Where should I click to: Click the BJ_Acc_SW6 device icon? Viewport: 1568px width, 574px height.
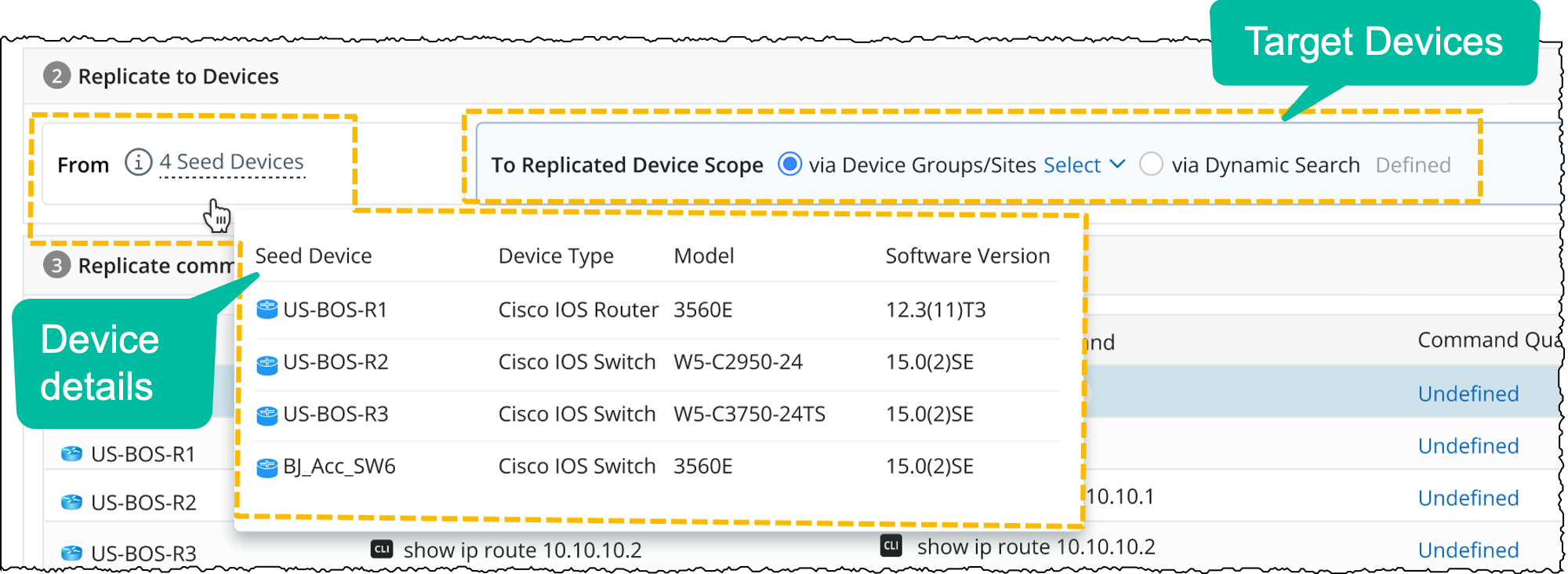[267, 467]
